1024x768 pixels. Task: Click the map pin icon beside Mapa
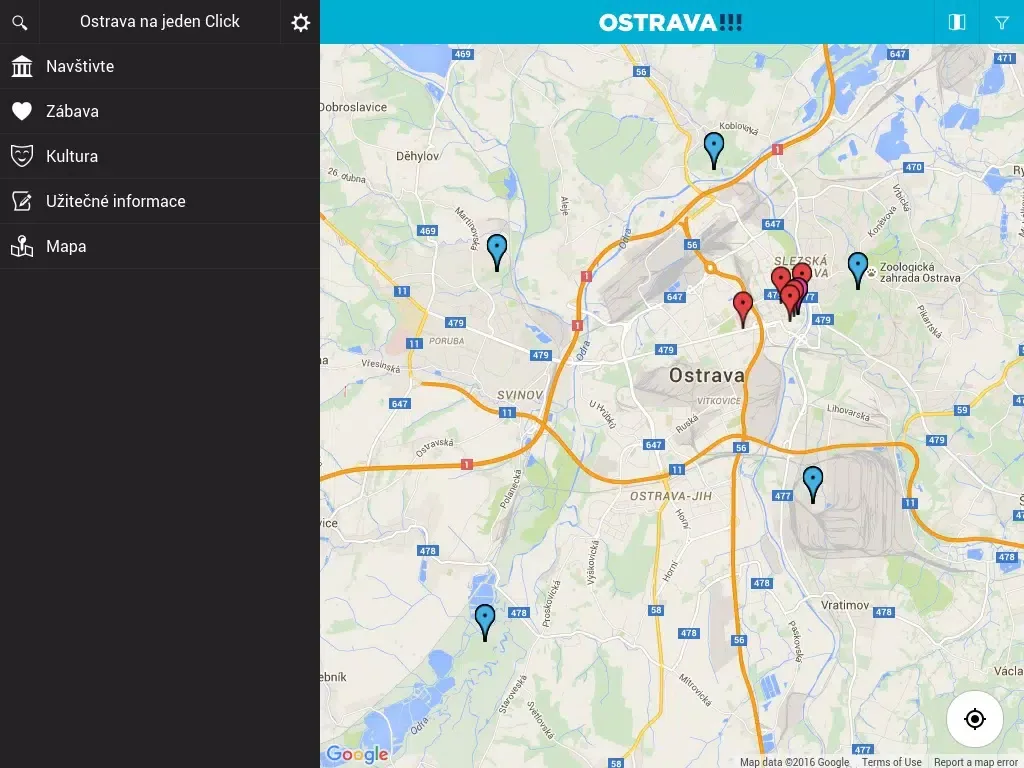(22, 246)
